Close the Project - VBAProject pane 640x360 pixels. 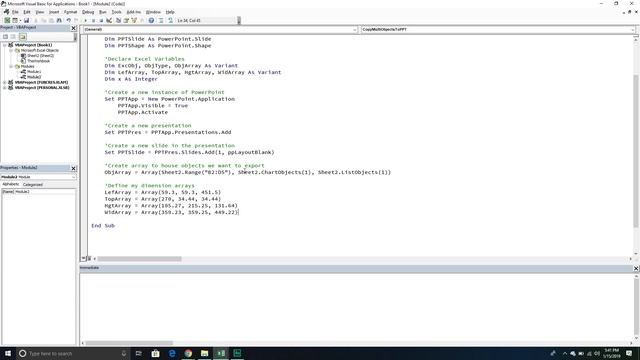point(73,28)
